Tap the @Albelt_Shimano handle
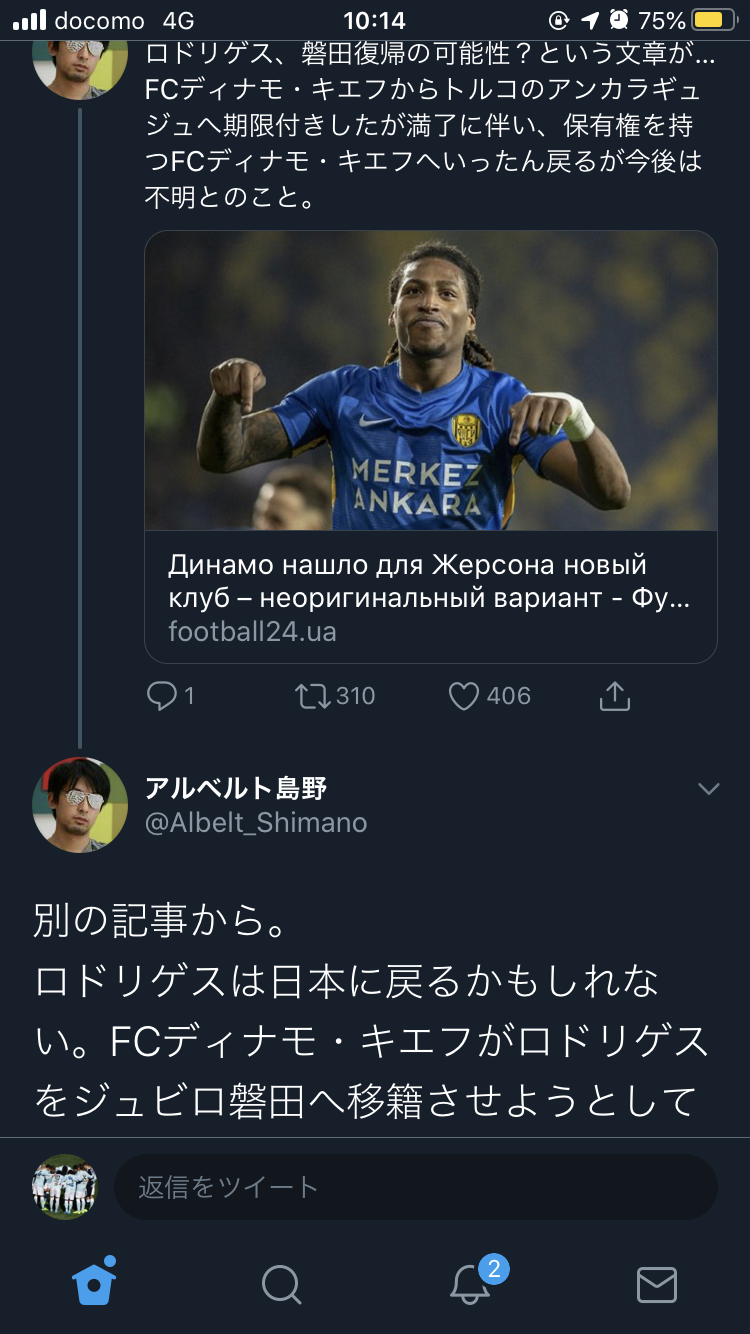750x1334 pixels. (x=256, y=823)
